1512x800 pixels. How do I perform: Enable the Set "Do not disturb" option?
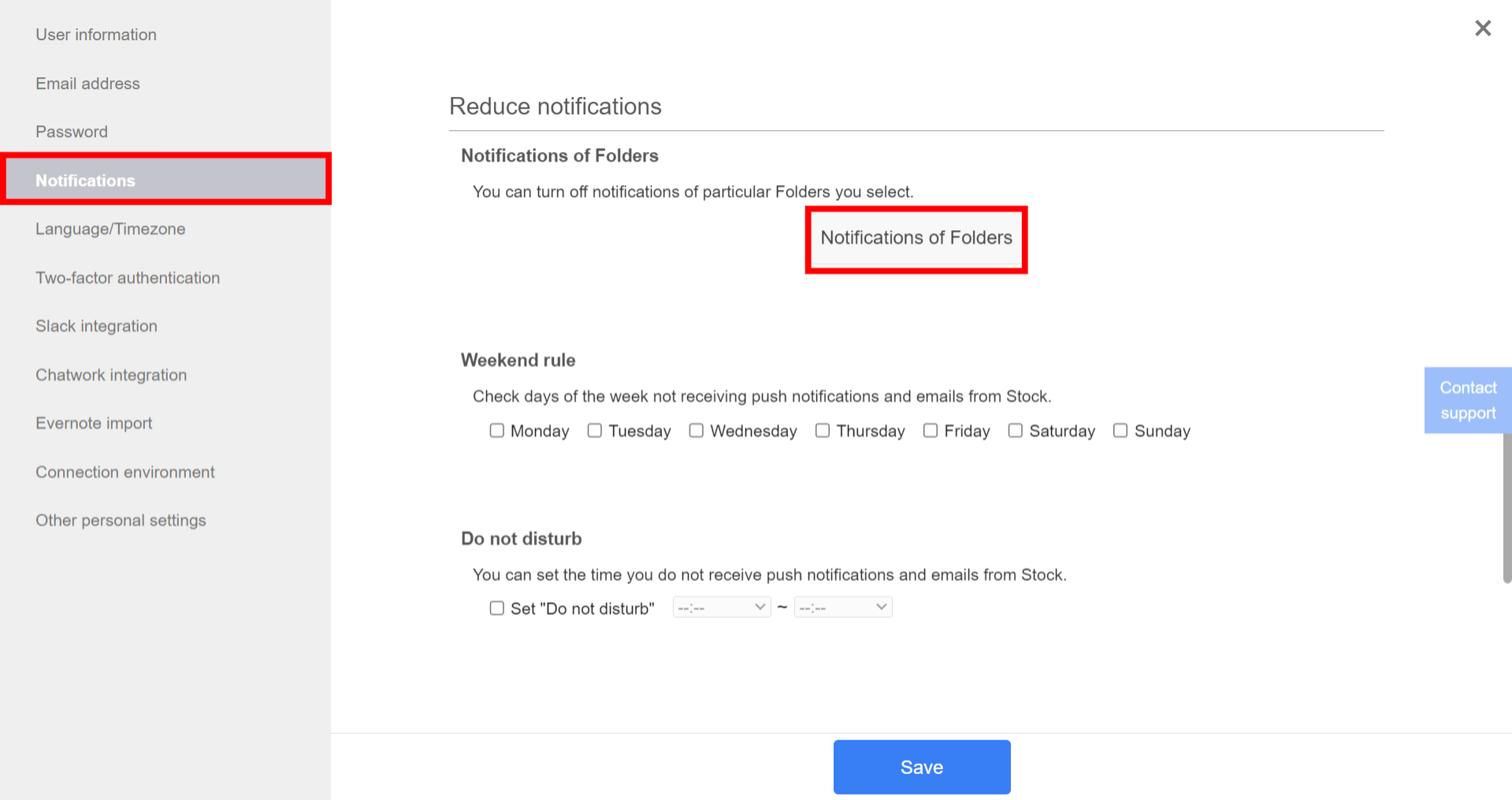(x=496, y=608)
